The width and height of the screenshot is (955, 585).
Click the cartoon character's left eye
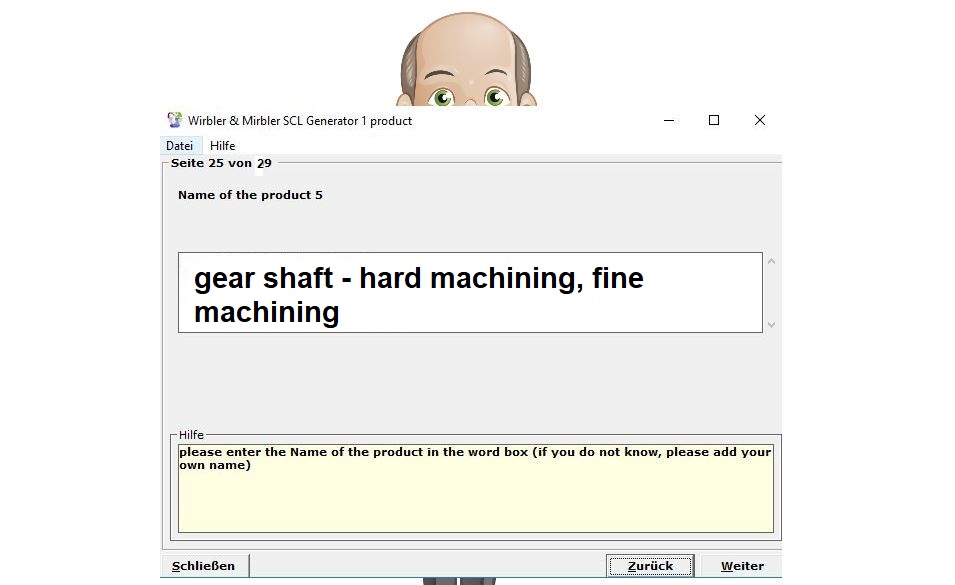point(443,97)
